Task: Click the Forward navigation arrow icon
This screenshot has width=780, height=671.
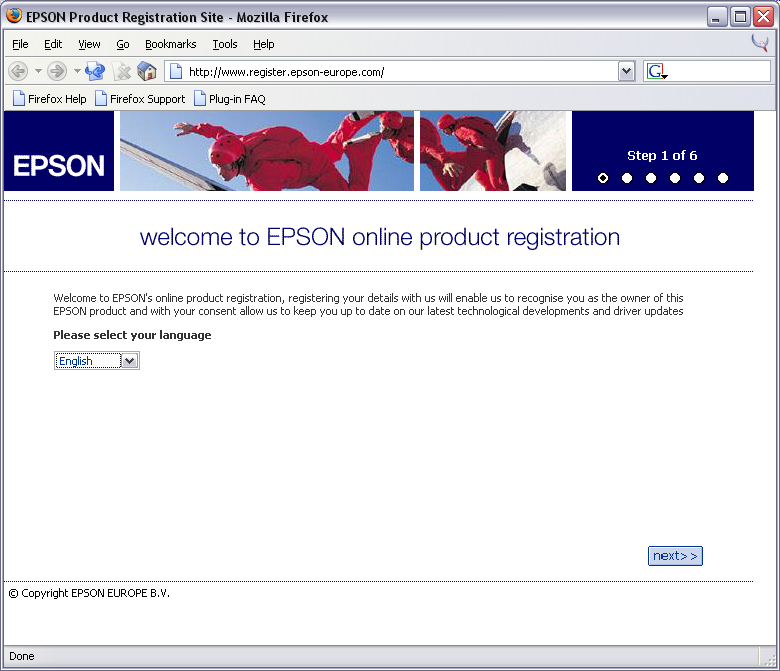Action: tap(57, 71)
